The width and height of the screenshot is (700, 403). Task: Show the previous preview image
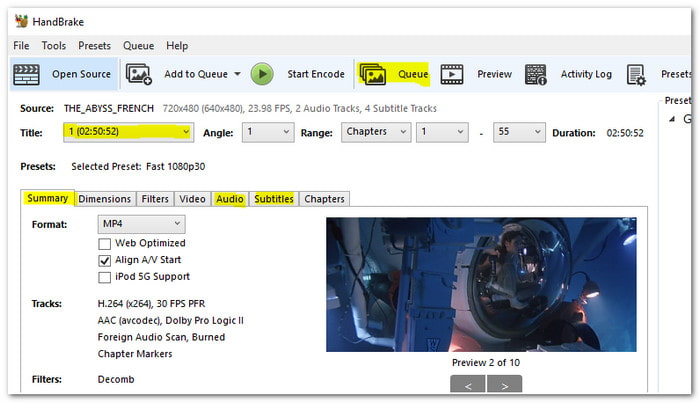point(468,385)
